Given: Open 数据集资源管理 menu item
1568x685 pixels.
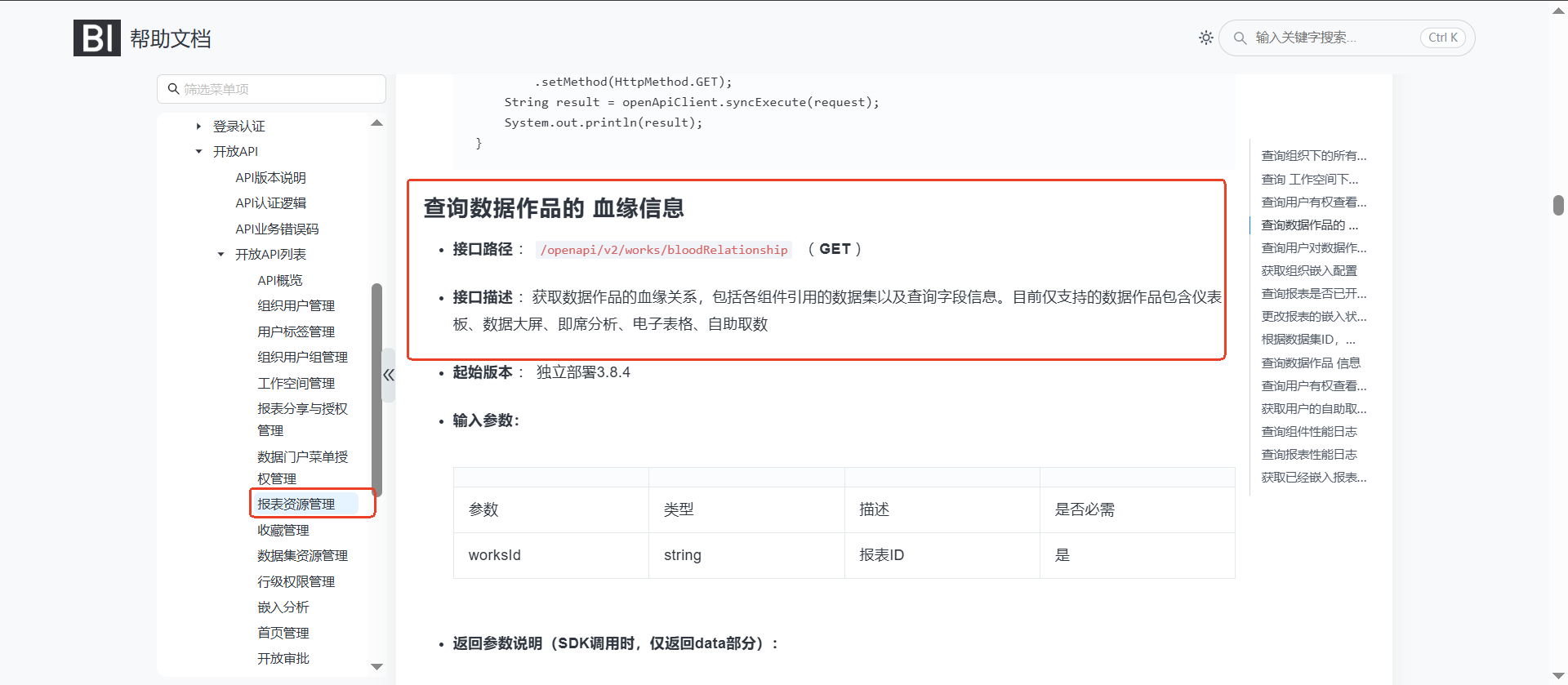Looking at the screenshot, I should coord(302,555).
